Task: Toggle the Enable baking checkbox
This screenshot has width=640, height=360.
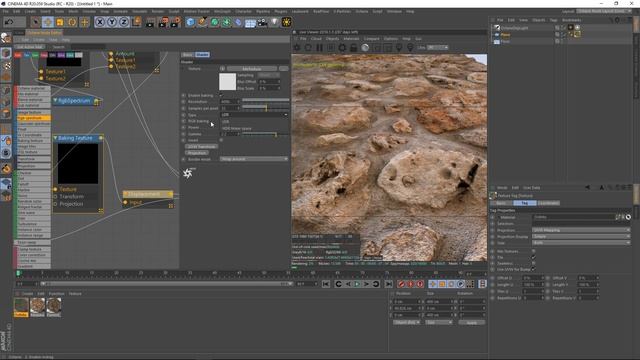Action: coord(221,95)
